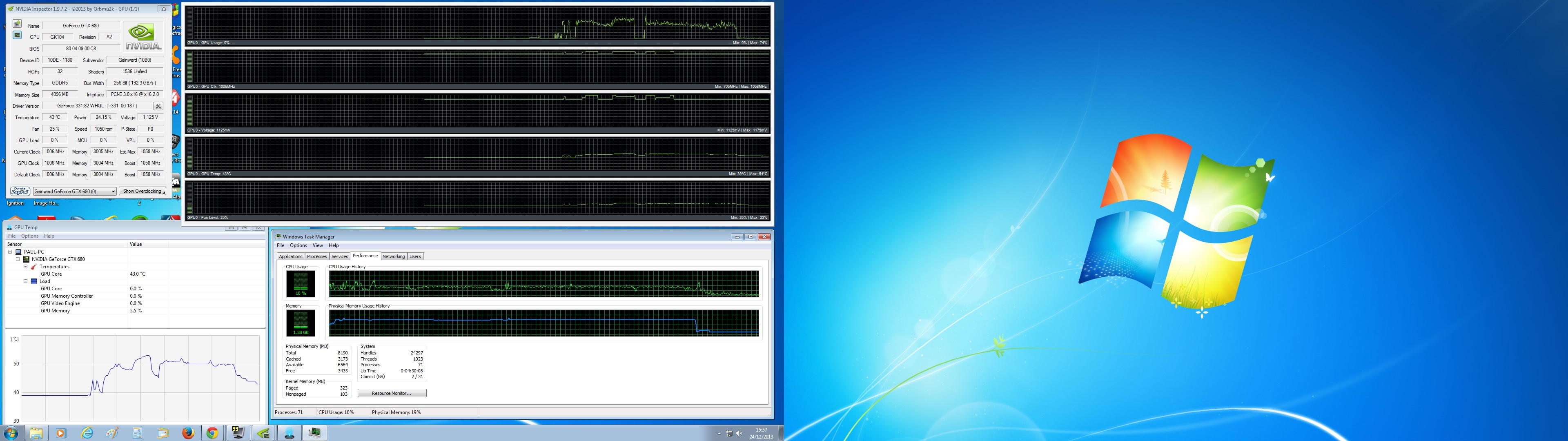Switch to the Processes tab
Image resolution: width=1568 pixels, height=441 pixels.
click(316, 256)
